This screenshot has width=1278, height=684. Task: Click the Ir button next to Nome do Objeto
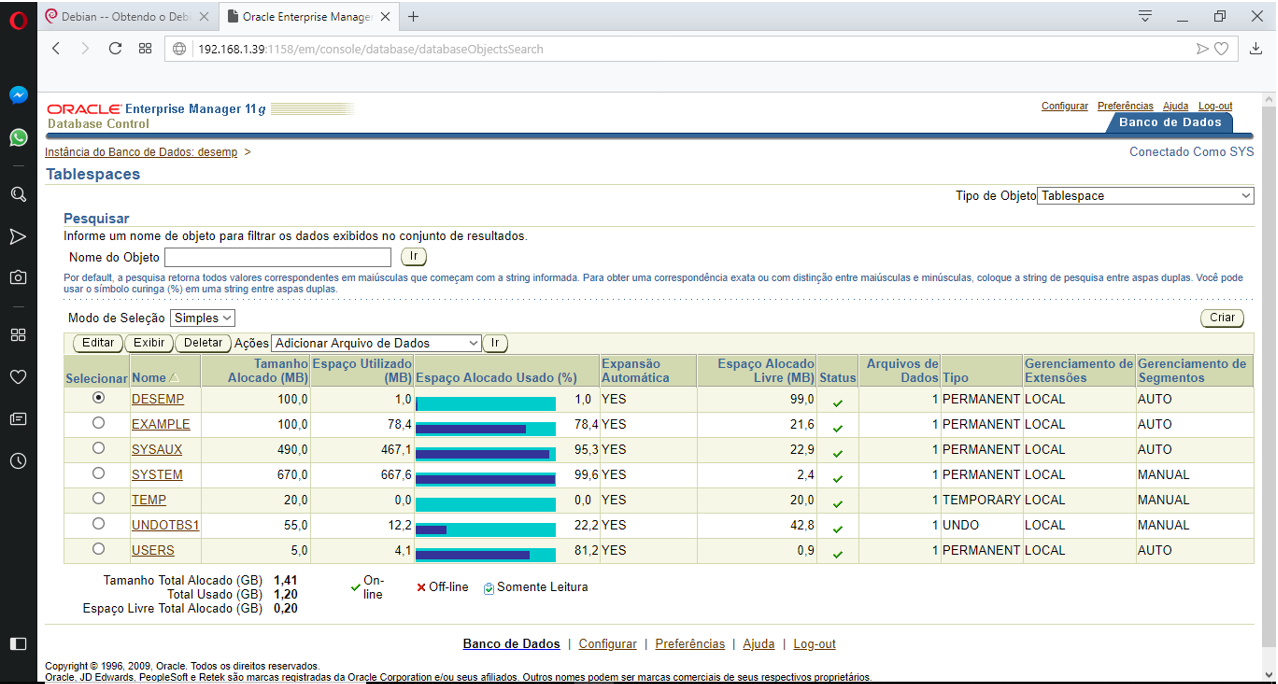tap(414, 257)
